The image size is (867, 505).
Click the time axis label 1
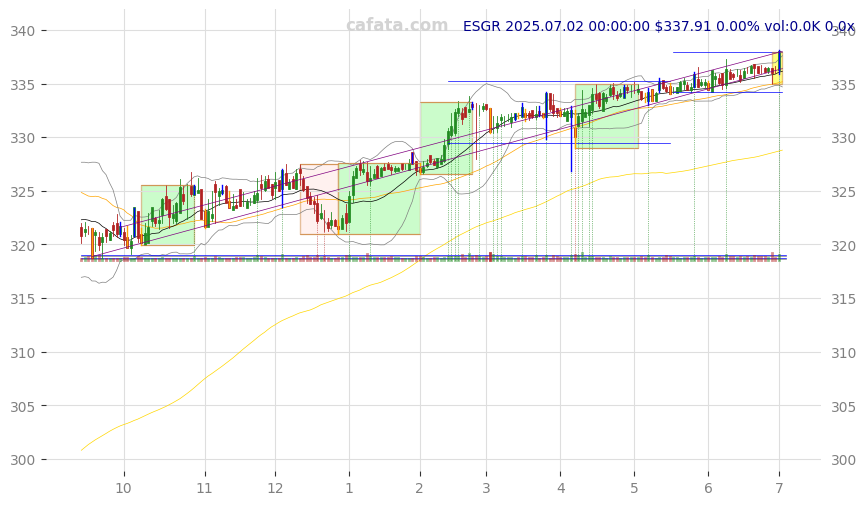[349, 488]
